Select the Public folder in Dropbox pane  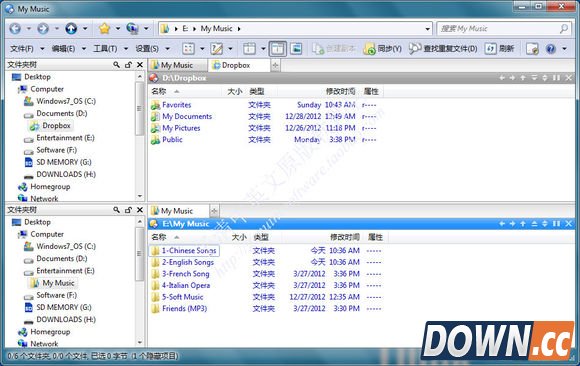click(x=172, y=140)
